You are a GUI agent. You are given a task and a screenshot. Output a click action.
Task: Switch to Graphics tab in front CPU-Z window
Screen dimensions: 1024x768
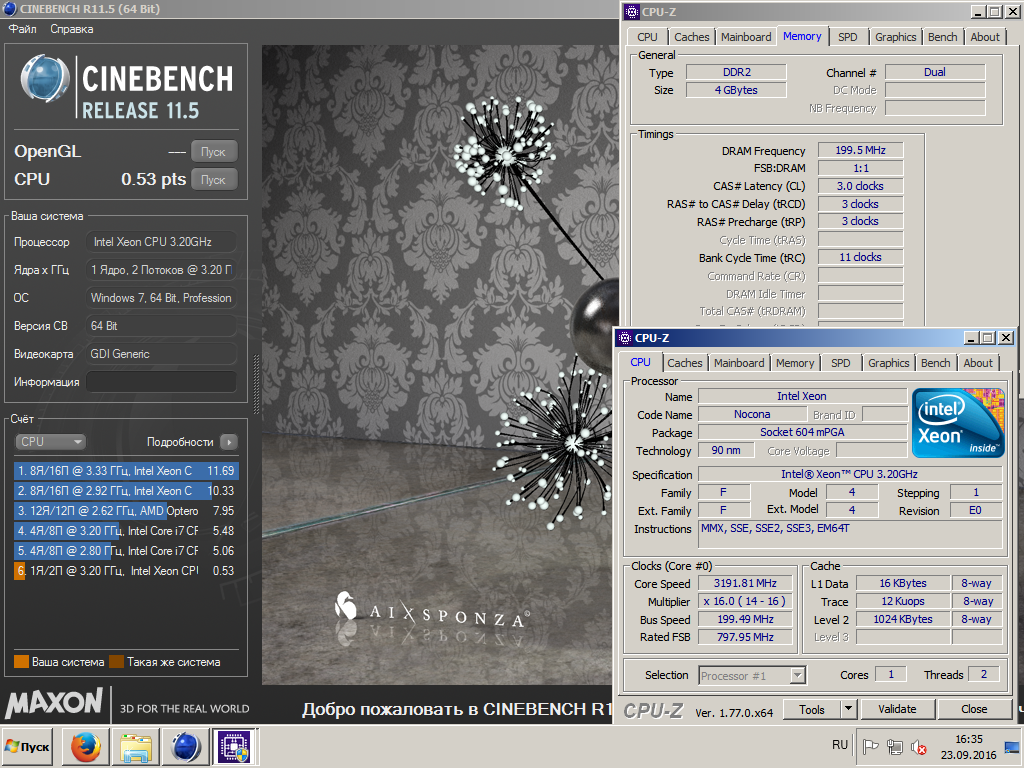(888, 363)
